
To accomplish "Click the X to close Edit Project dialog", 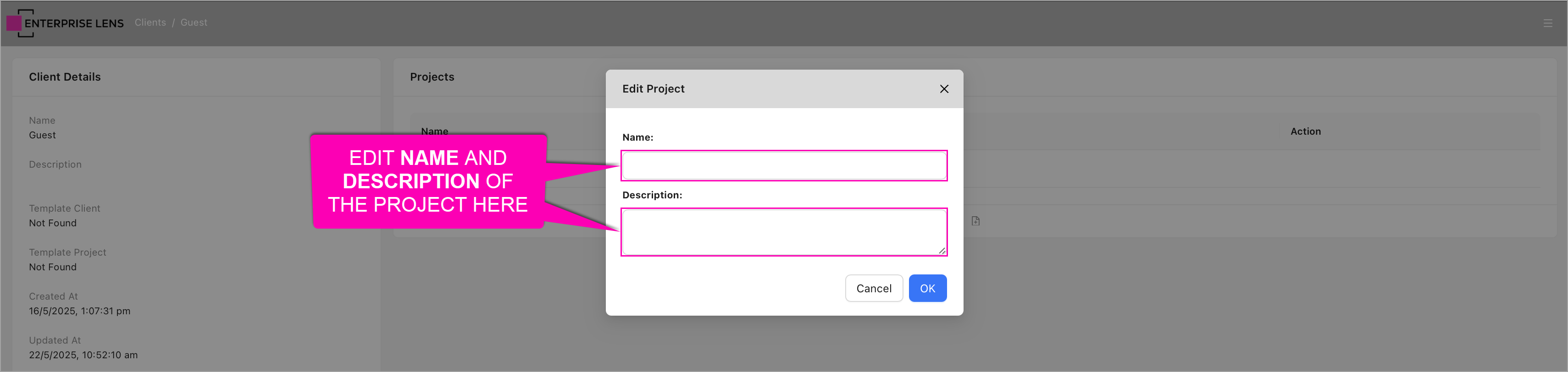I will coord(944,89).
